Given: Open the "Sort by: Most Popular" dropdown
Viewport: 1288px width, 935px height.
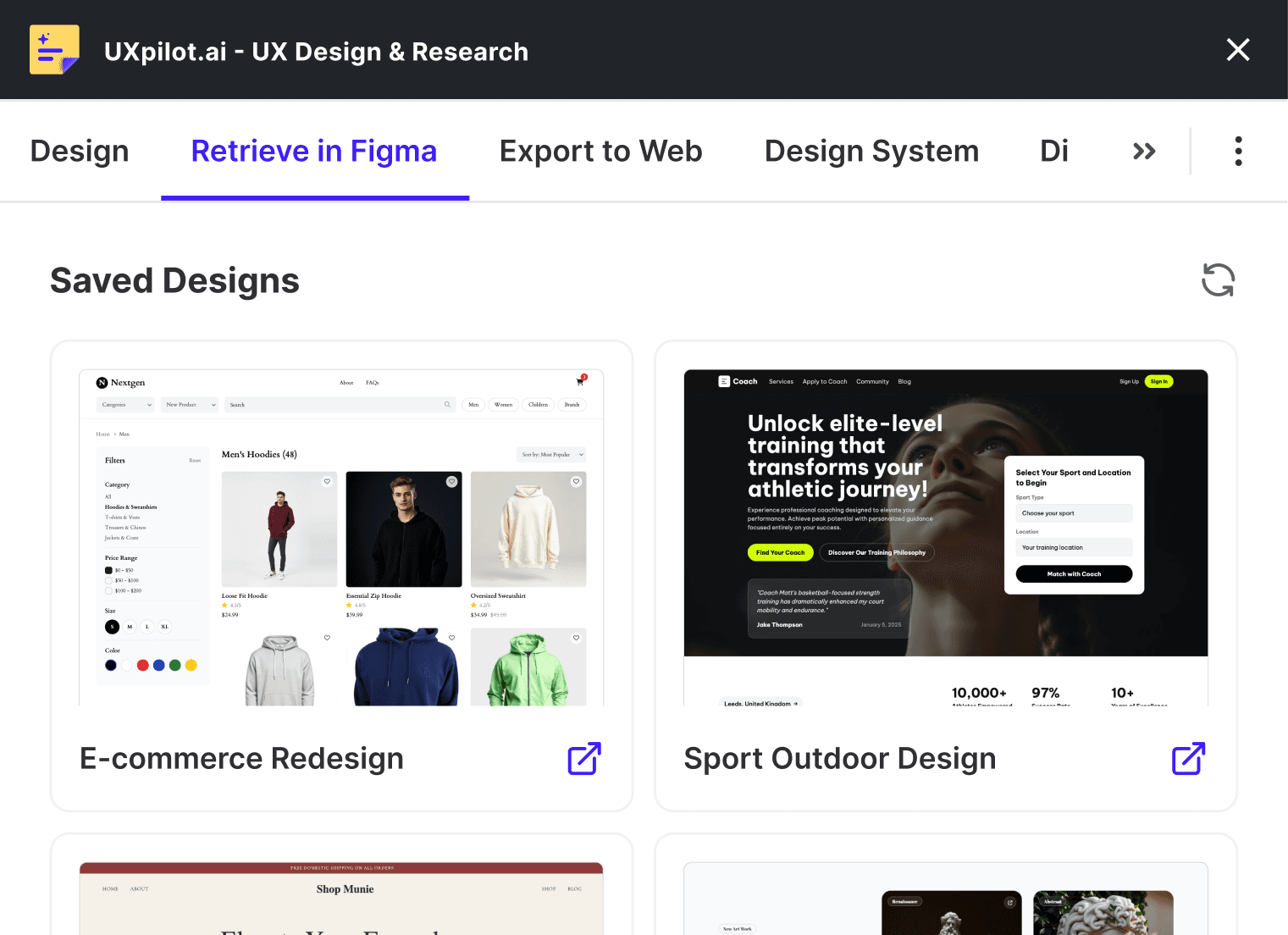Looking at the screenshot, I should 551,455.
